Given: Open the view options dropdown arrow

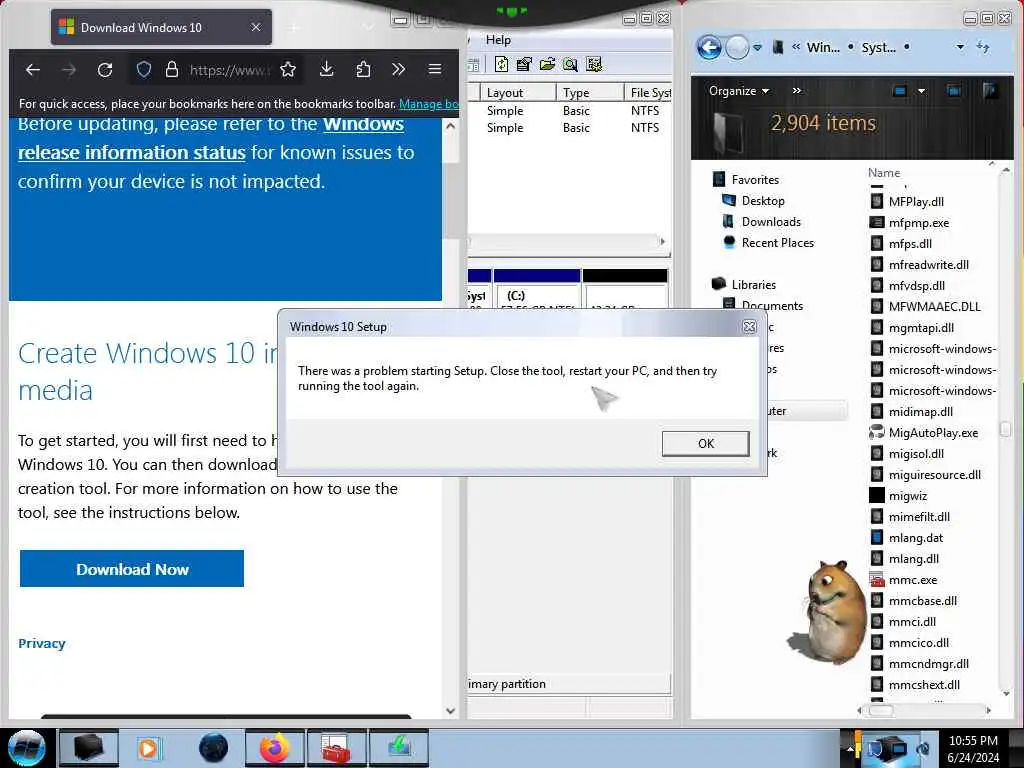Looking at the screenshot, I should pyautogui.click(x=921, y=91).
